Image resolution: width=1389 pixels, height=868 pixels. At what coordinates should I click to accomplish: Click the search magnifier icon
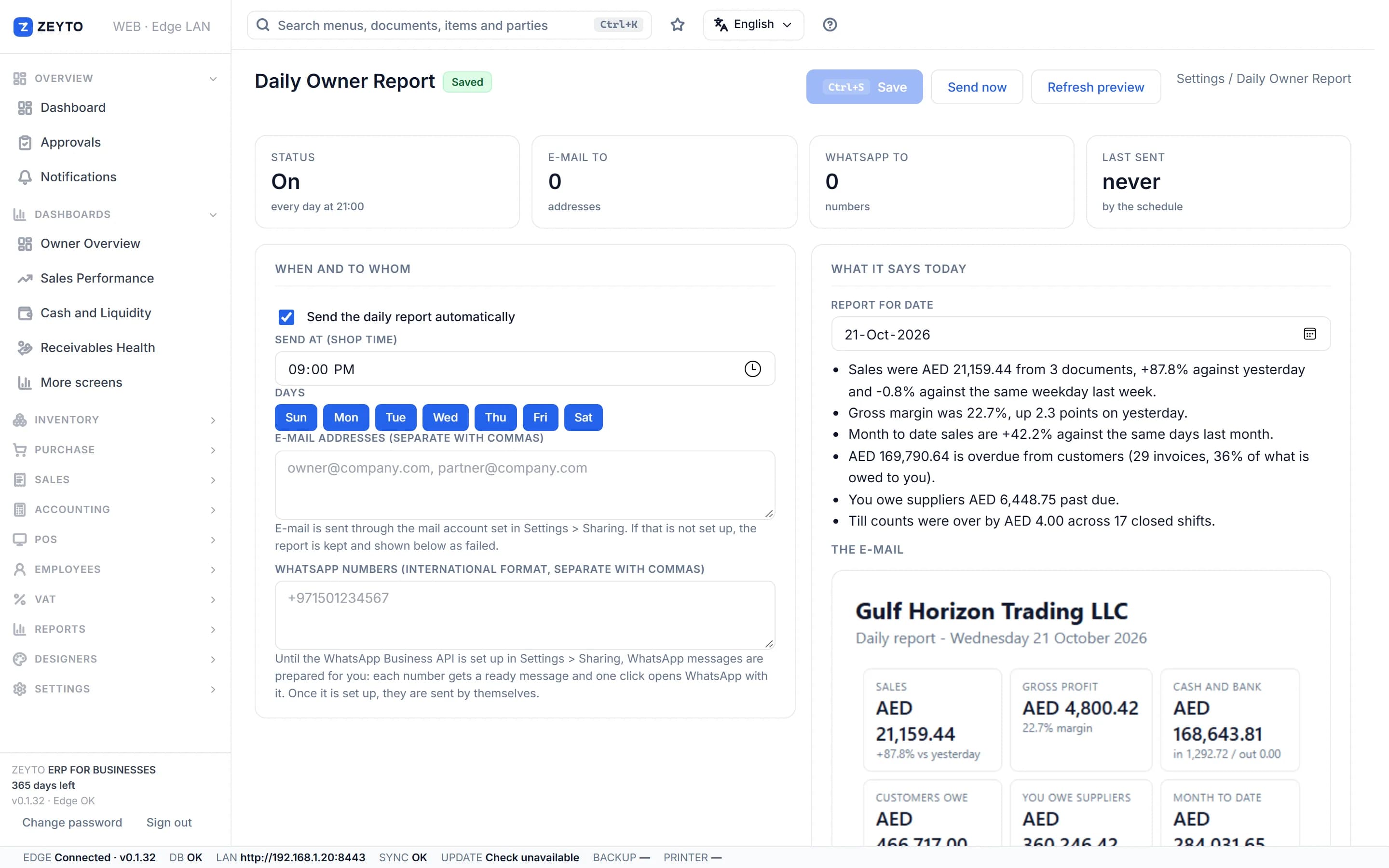(x=263, y=25)
